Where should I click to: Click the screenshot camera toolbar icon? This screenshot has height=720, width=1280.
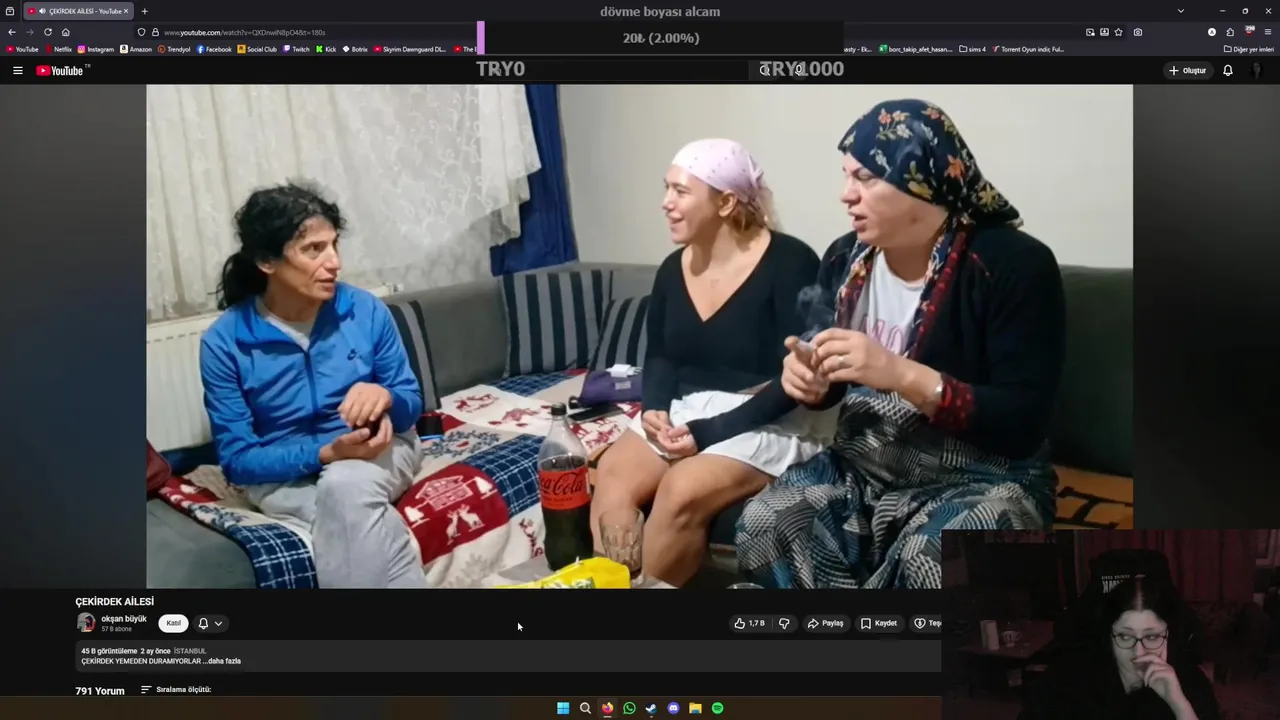pyautogui.click(x=1138, y=32)
